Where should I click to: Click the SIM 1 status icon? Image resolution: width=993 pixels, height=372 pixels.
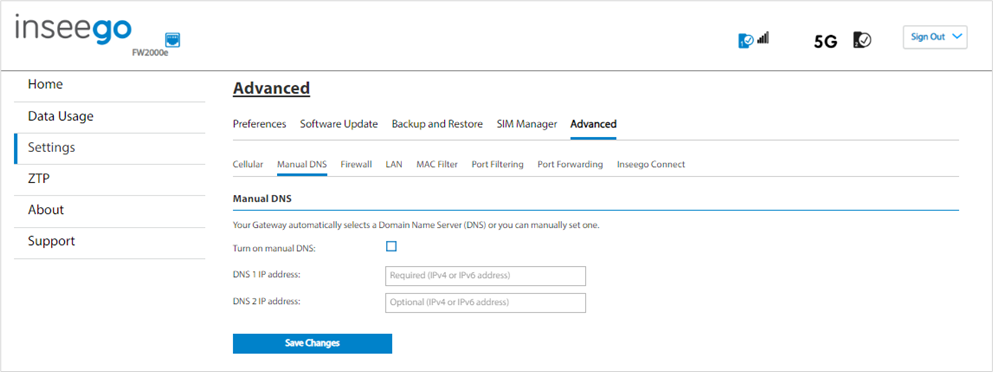pos(745,41)
